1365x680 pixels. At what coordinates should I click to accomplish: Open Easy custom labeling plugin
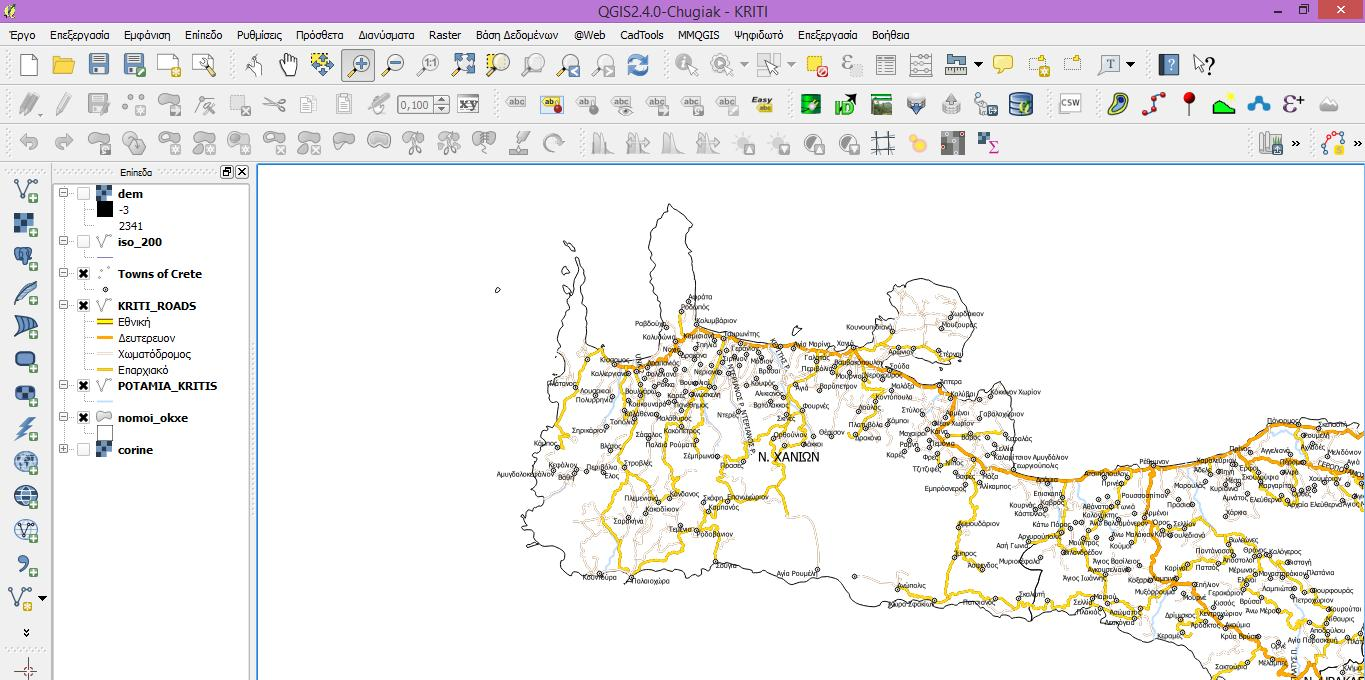tap(762, 103)
